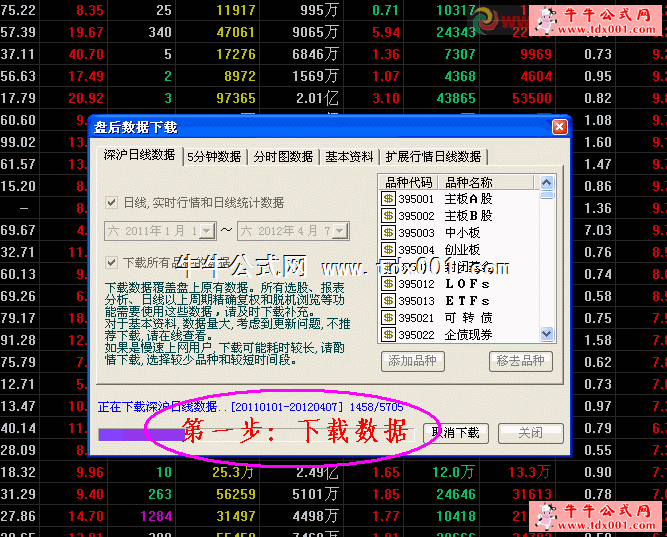Click the 2.01亿 cell in the background table

pyautogui.click(x=317, y=98)
